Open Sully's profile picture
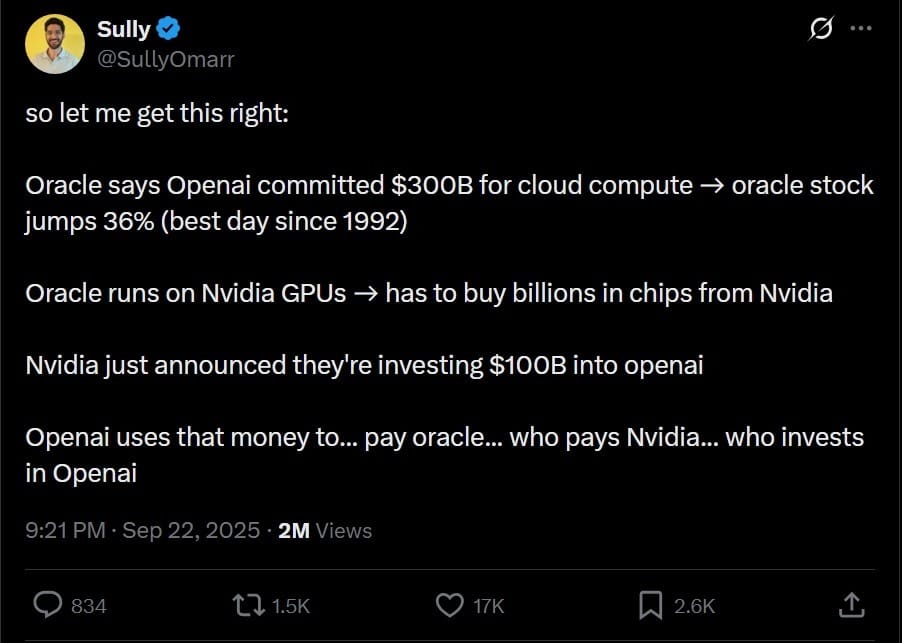The image size is (902, 643). point(55,44)
